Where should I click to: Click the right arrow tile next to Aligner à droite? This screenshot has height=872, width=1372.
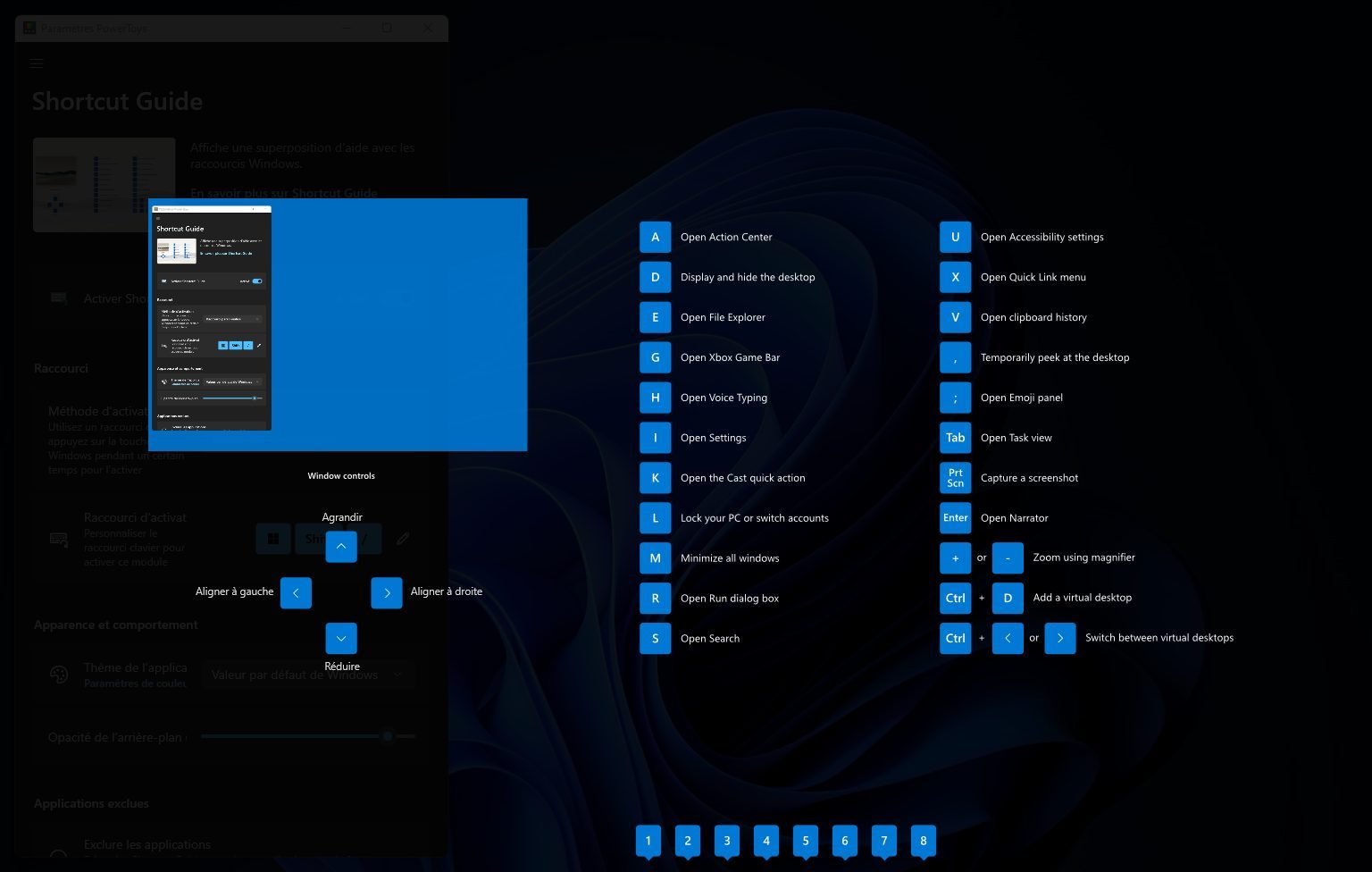click(x=386, y=592)
